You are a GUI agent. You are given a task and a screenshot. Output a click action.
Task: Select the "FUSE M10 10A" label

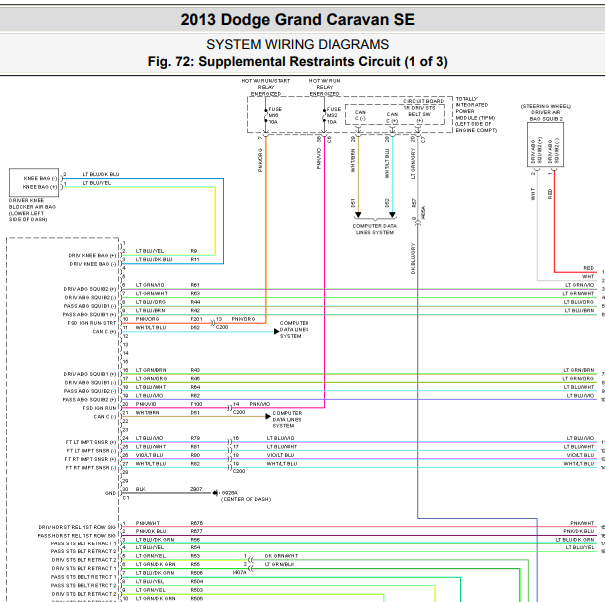[x=275, y=115]
